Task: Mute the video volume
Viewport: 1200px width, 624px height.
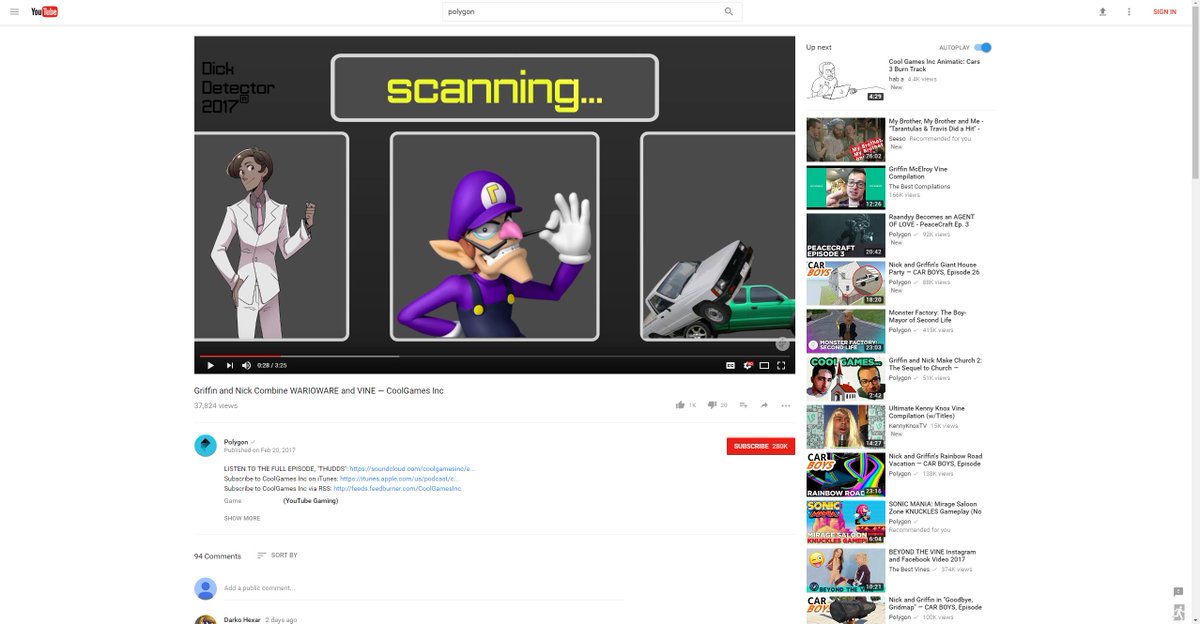Action: (x=247, y=366)
